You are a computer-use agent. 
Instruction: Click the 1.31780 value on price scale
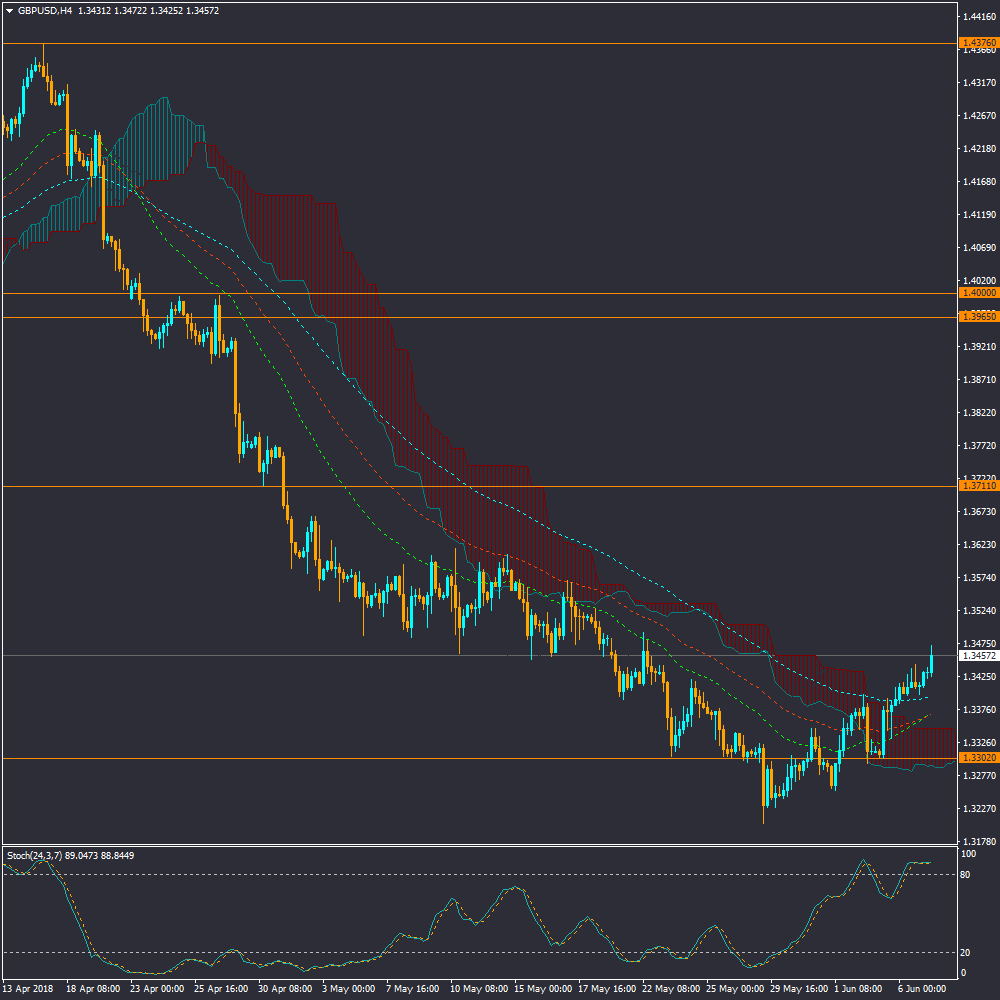click(978, 841)
